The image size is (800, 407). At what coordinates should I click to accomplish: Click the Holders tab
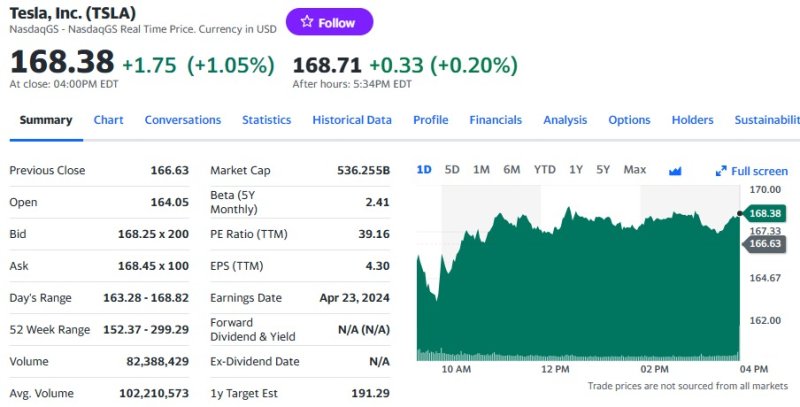coord(692,120)
